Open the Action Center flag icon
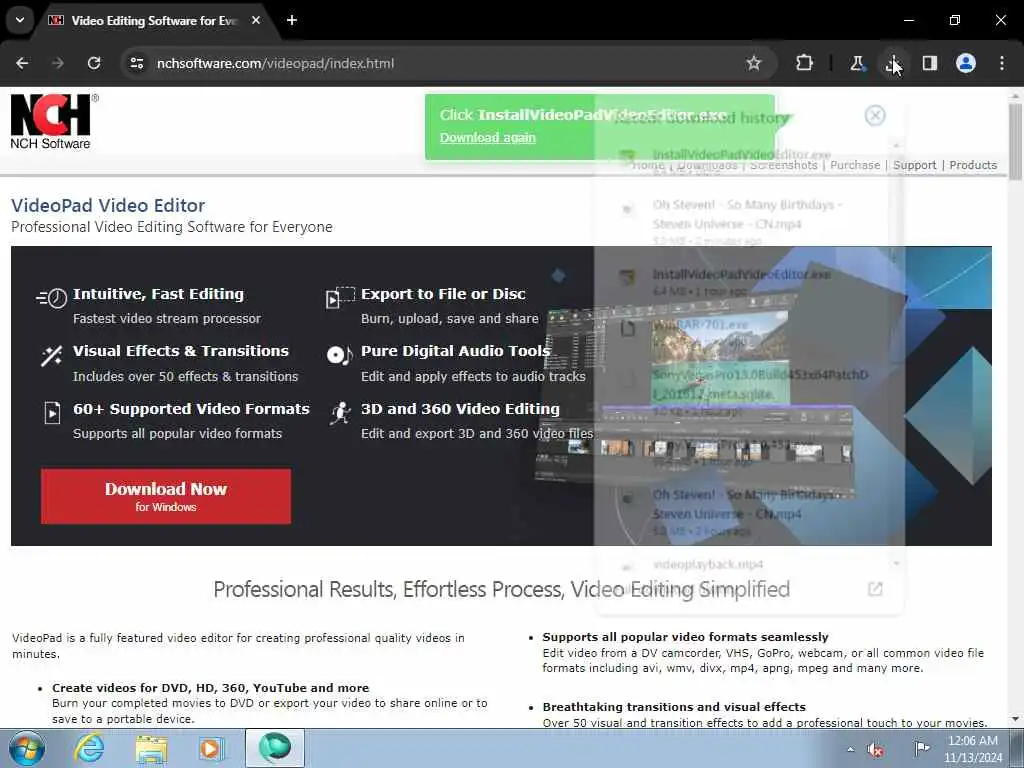Screen dimensions: 1024x768 click(921, 748)
